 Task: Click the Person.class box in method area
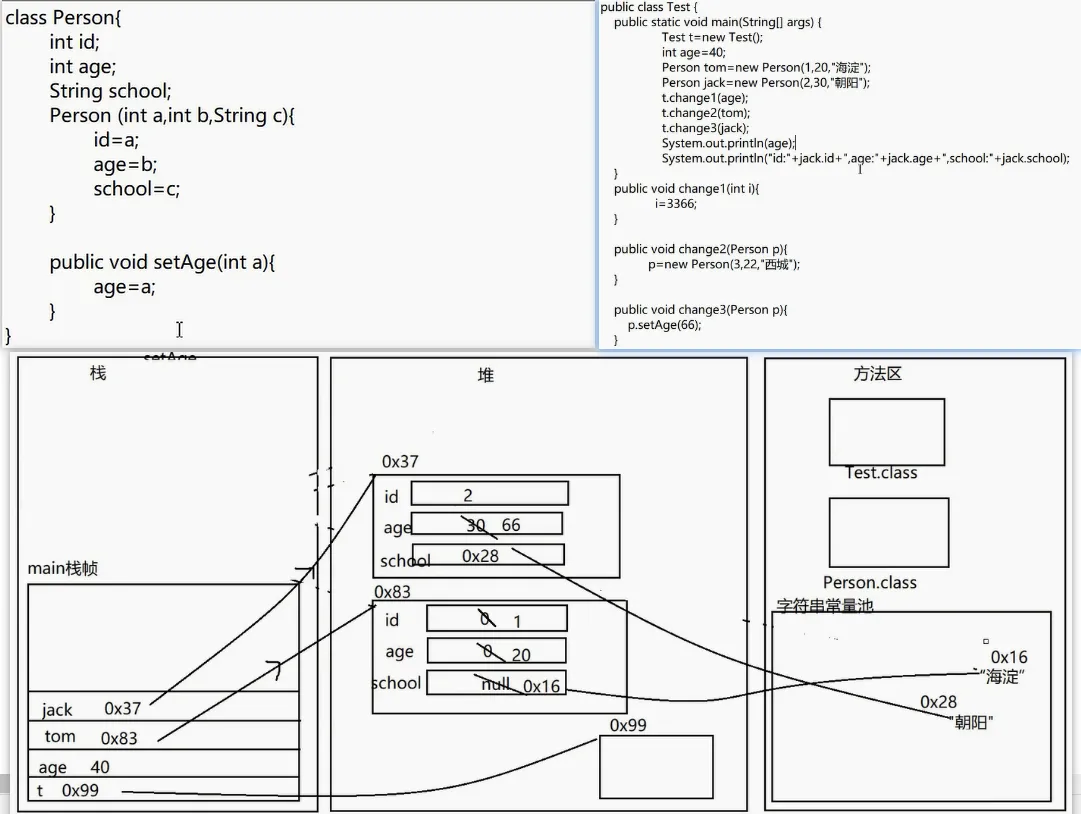coord(888,532)
